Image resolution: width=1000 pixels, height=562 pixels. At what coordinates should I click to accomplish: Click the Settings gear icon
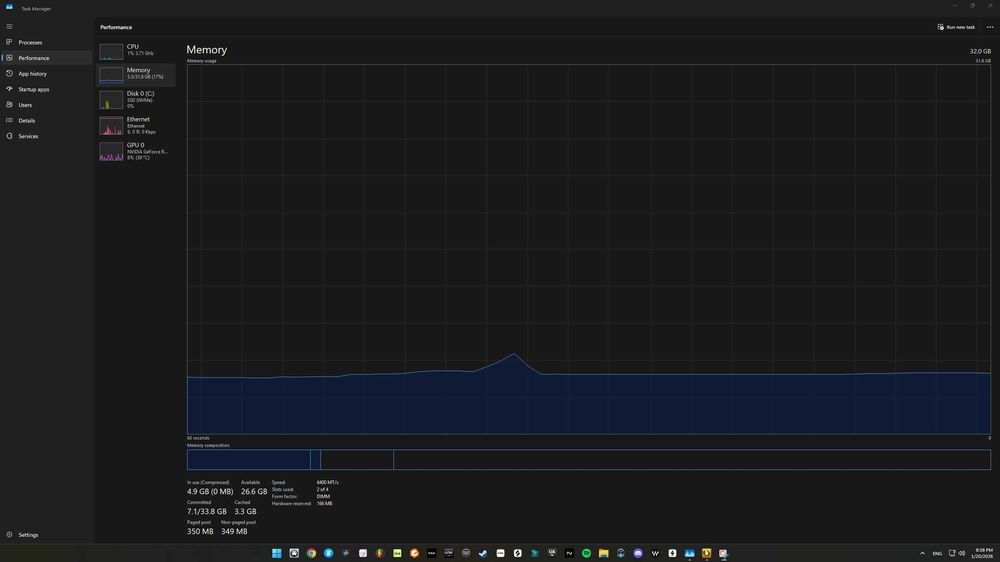point(9,535)
